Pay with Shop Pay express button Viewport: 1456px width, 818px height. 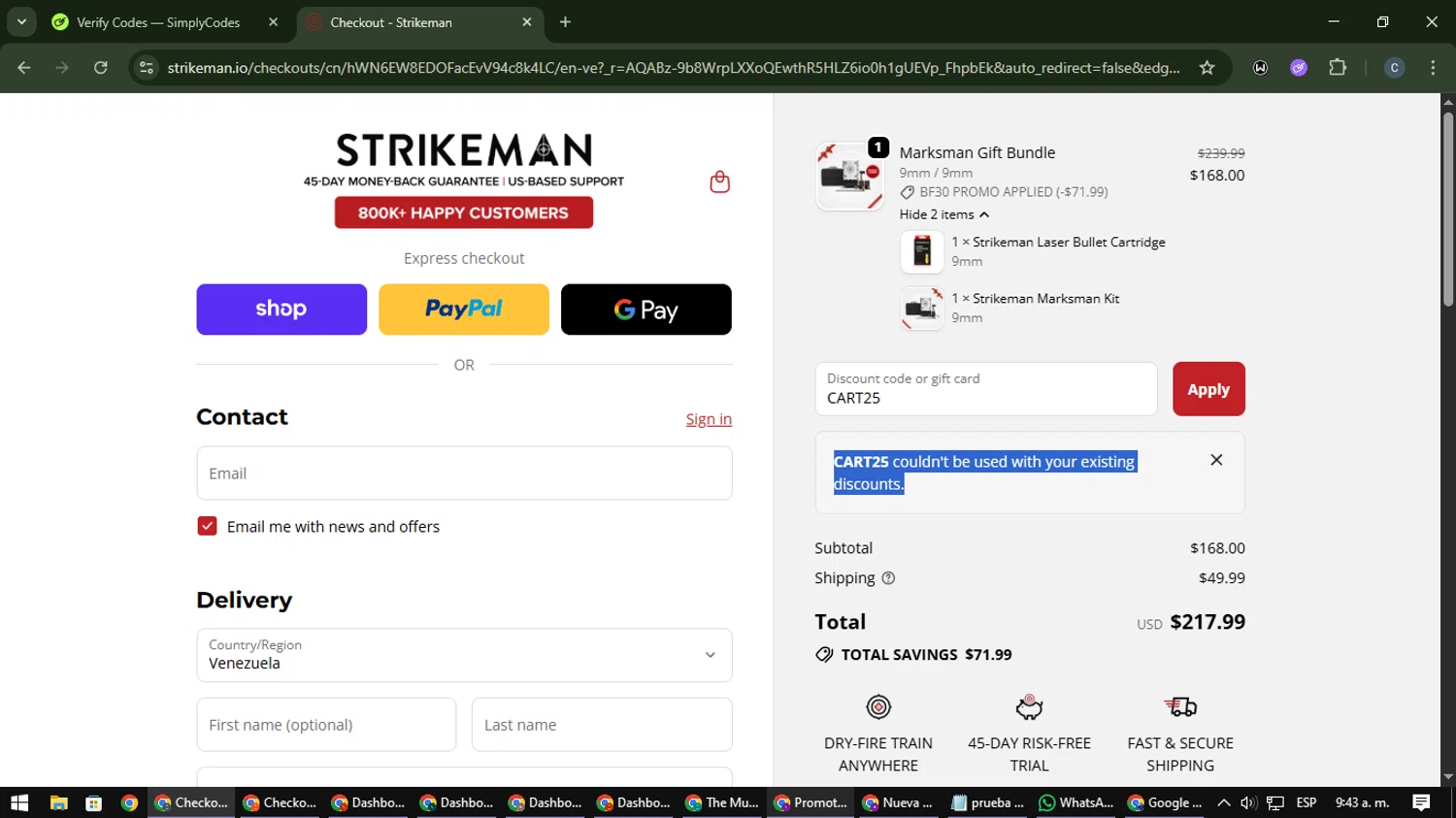tap(281, 310)
